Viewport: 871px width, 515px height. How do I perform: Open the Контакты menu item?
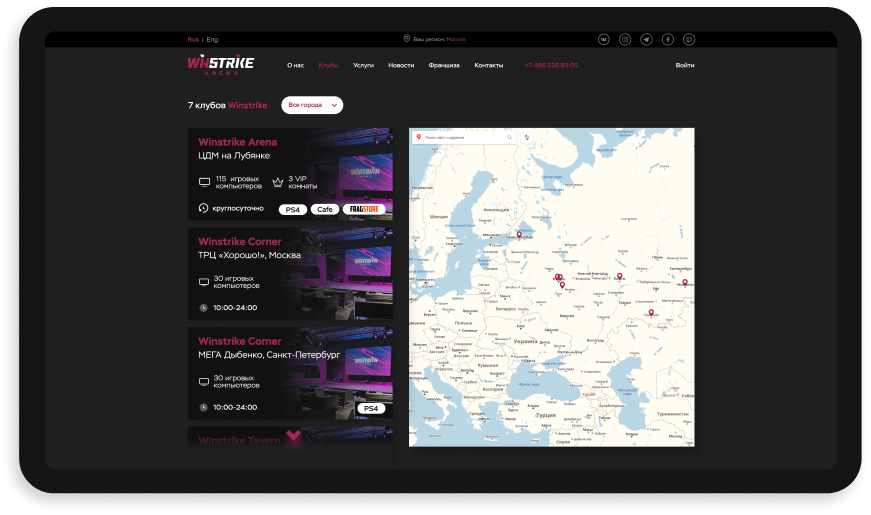(x=489, y=66)
